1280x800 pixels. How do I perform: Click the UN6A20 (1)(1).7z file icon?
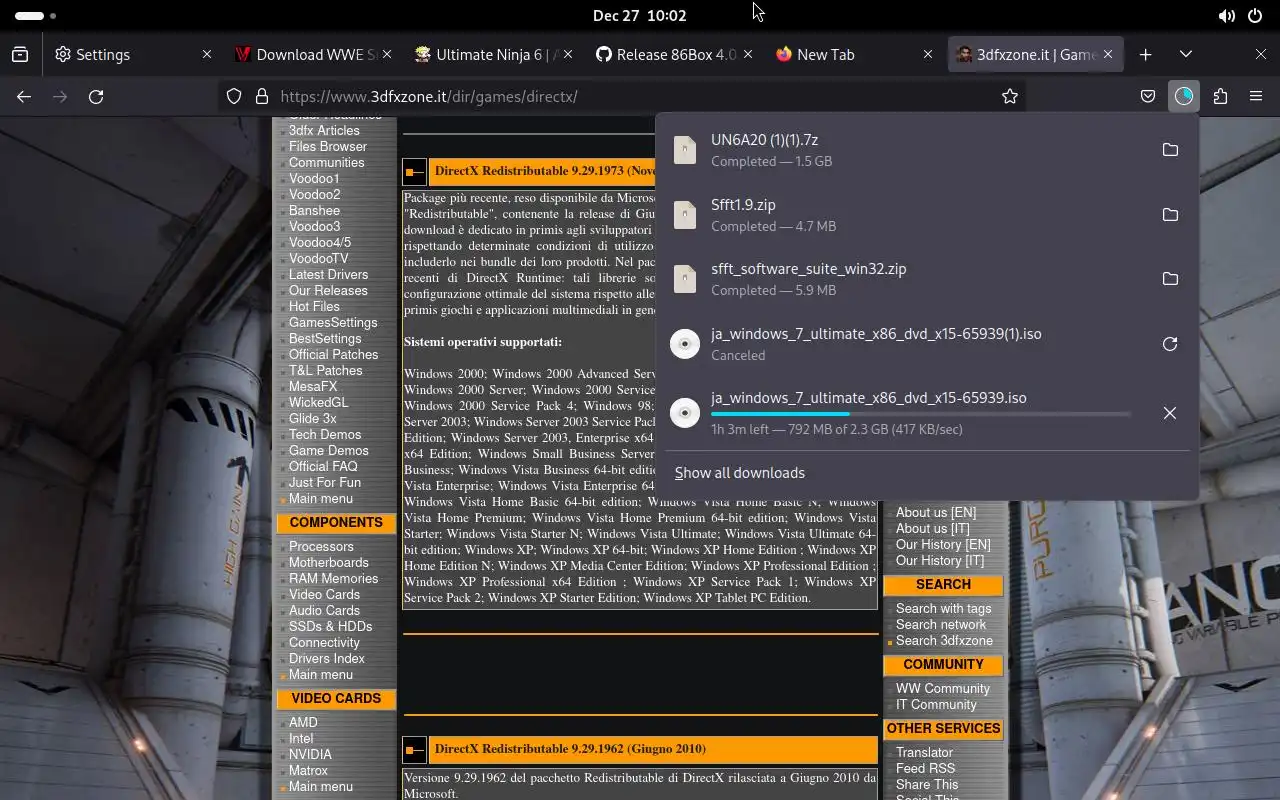[x=685, y=150]
